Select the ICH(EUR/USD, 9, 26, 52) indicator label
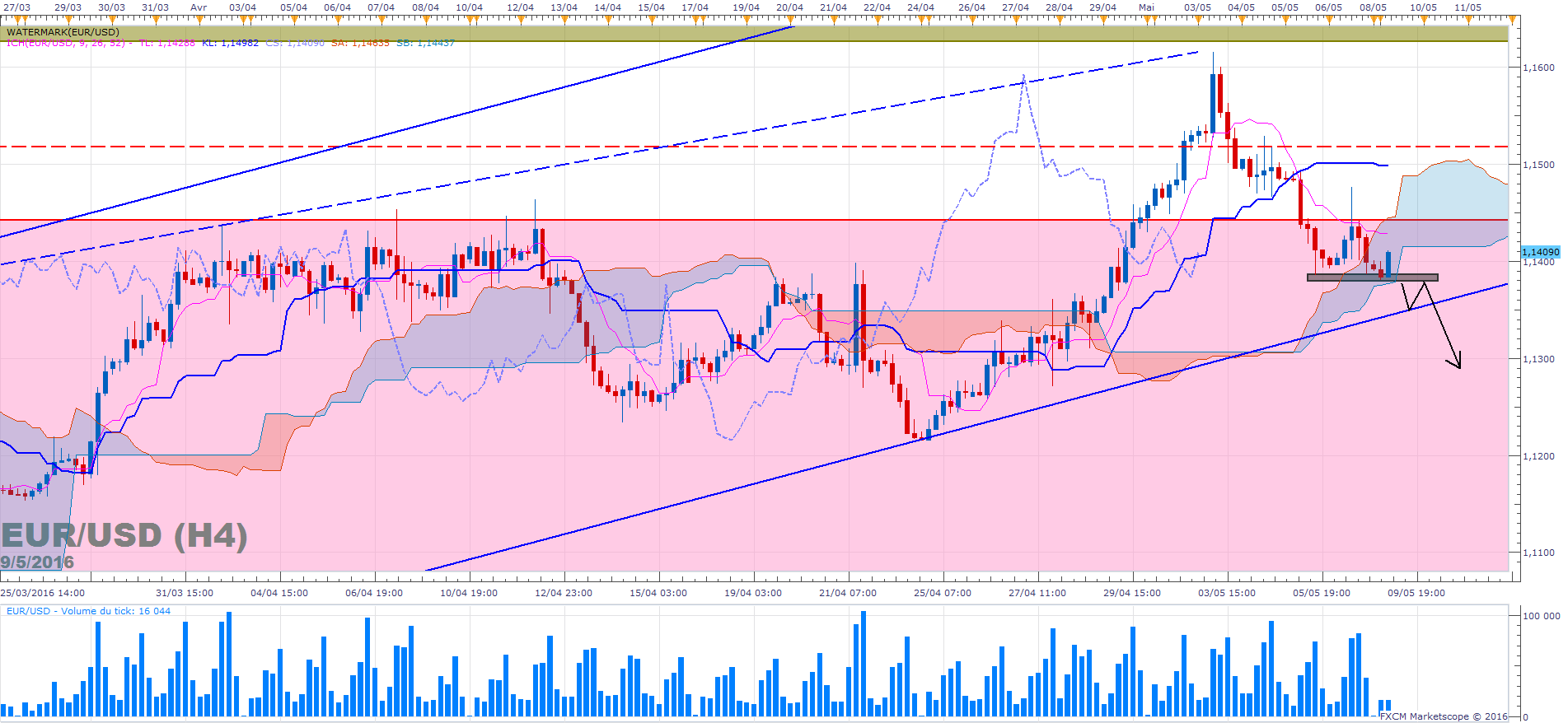 coord(66,43)
